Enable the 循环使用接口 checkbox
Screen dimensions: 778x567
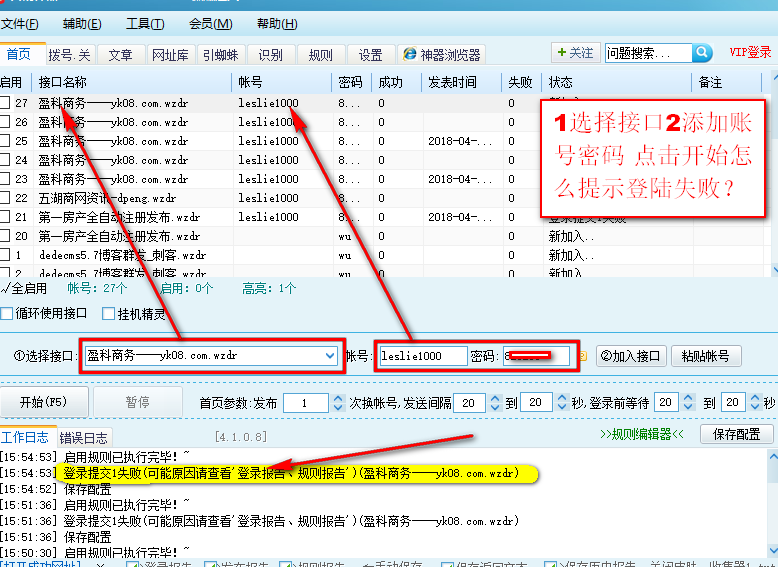pos(7,314)
